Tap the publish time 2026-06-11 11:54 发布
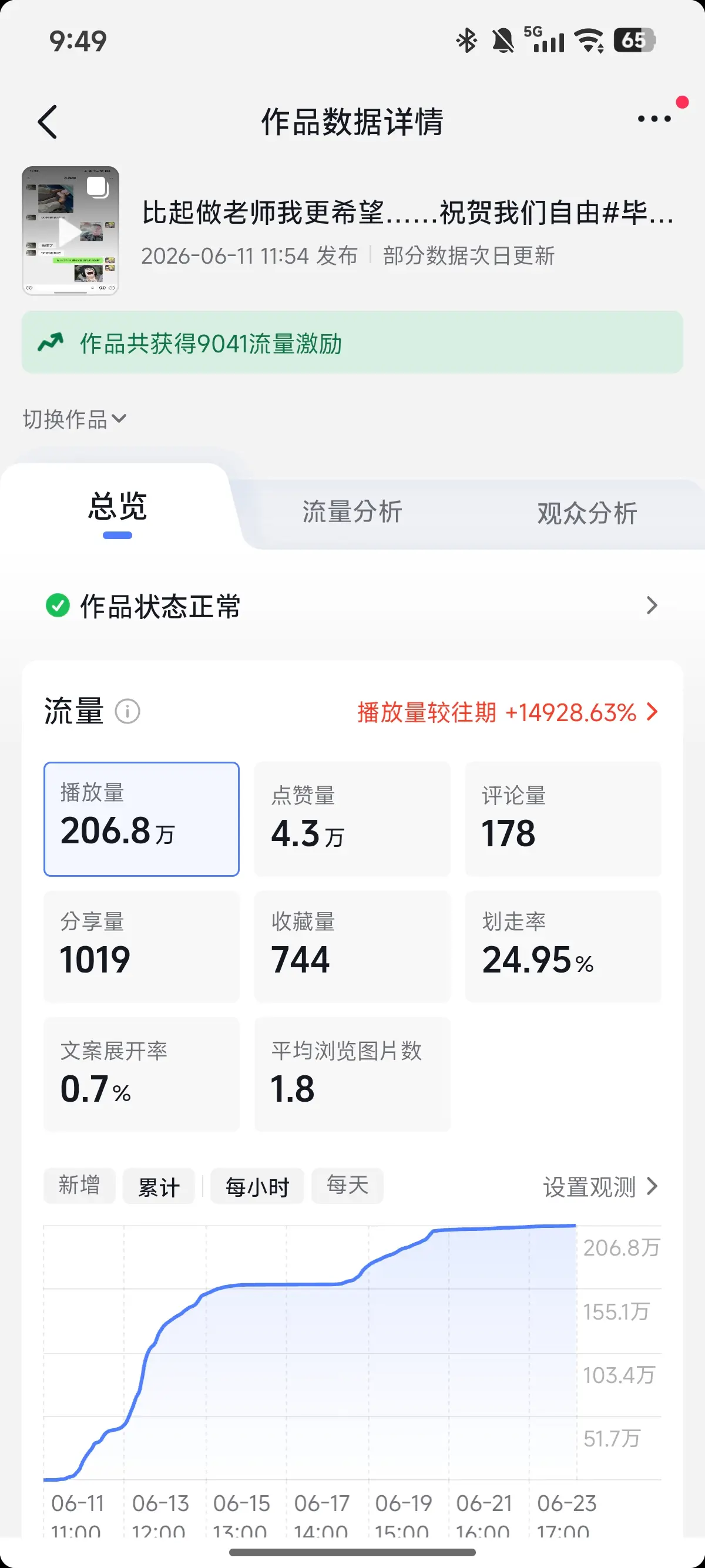The height and width of the screenshot is (1568, 705). 250,255
